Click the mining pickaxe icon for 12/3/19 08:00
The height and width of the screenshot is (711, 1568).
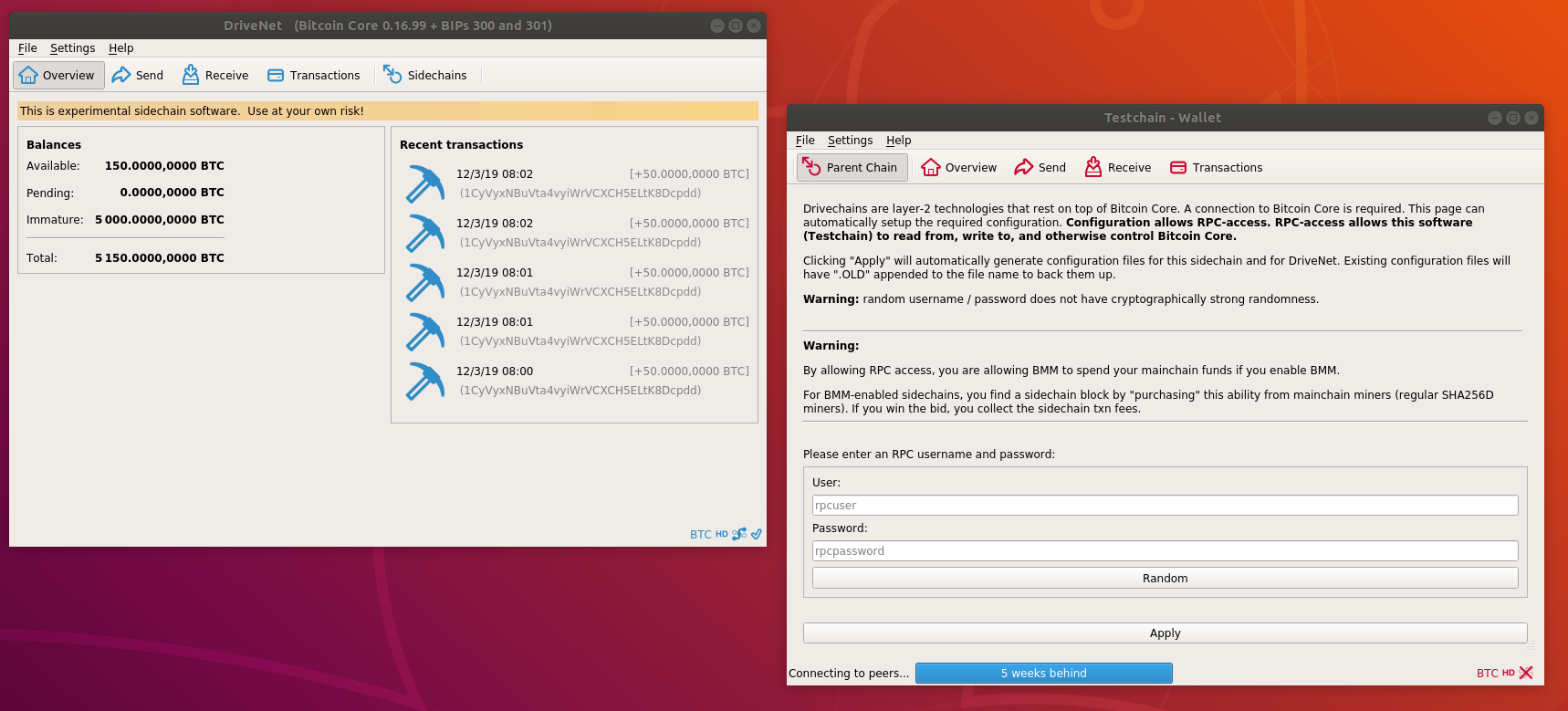[x=424, y=382]
